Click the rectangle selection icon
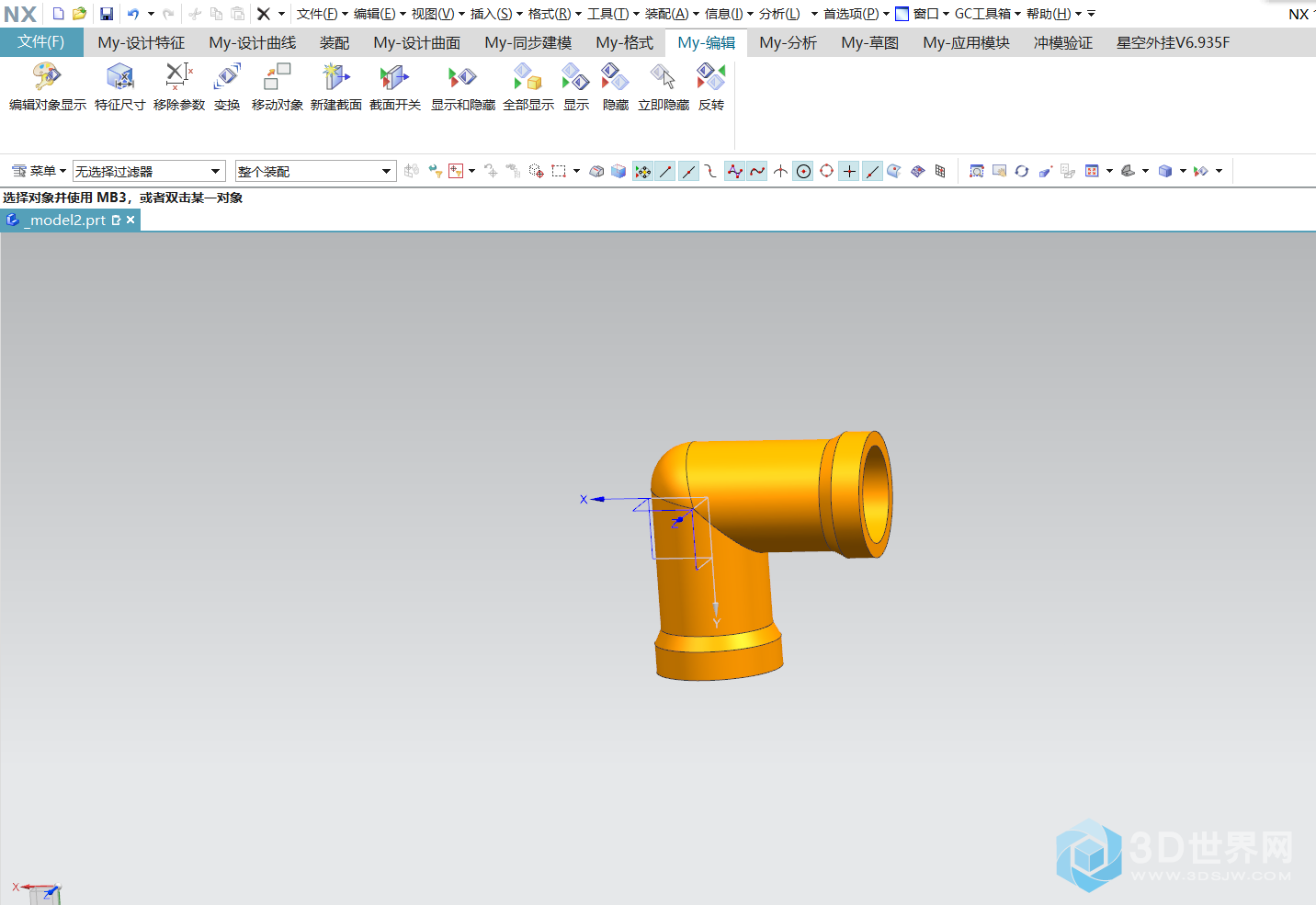Viewport: 1316px width, 905px height. (559, 171)
